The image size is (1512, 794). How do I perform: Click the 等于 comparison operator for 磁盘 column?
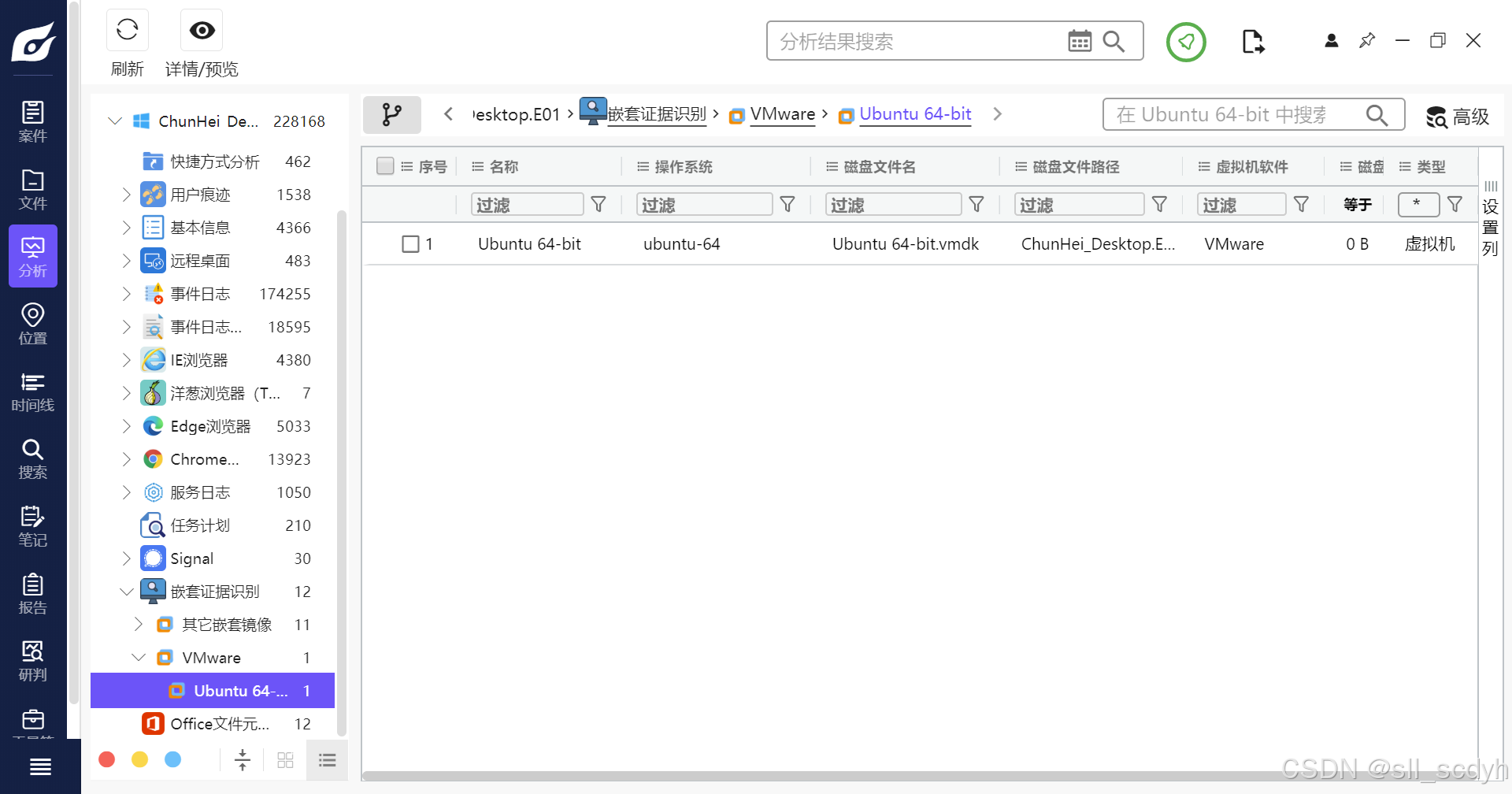(1358, 205)
